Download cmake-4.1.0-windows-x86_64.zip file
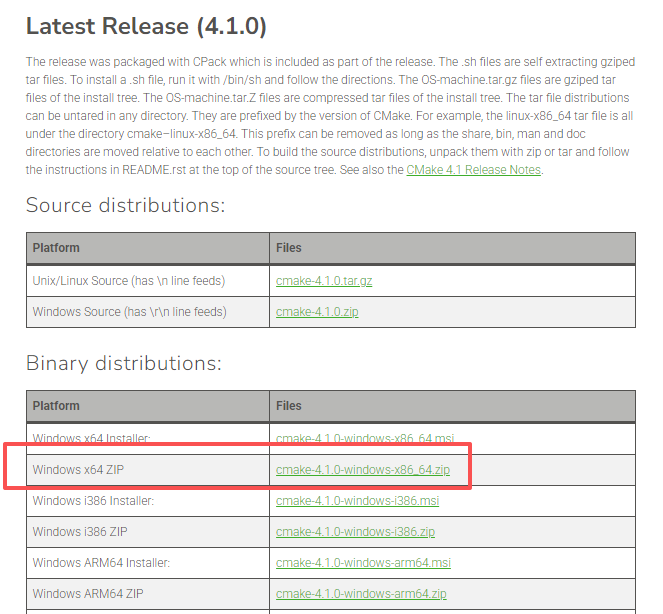663x614 pixels. coord(363,470)
